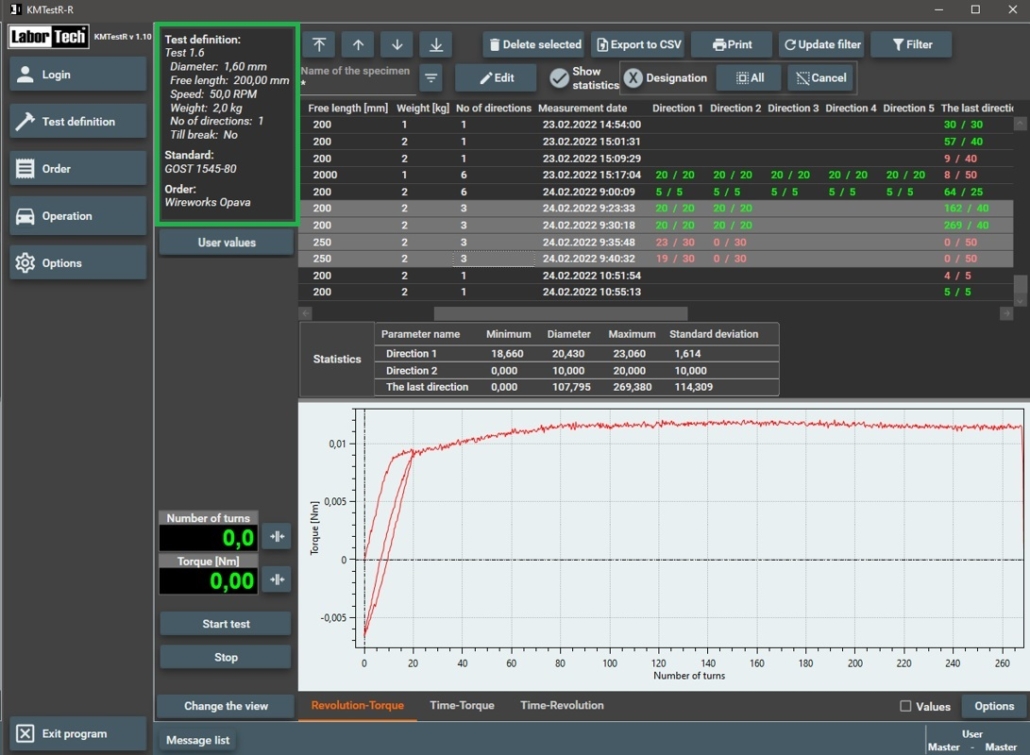Open the specimen name filter dropdown
The width and height of the screenshot is (1030, 755).
(431, 77)
